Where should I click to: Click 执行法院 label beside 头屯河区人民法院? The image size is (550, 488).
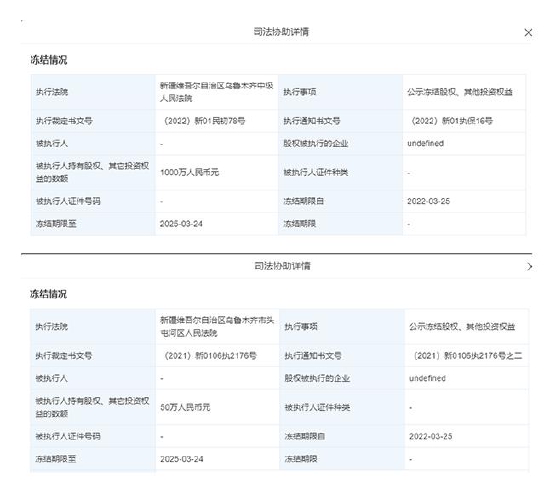[52, 327]
